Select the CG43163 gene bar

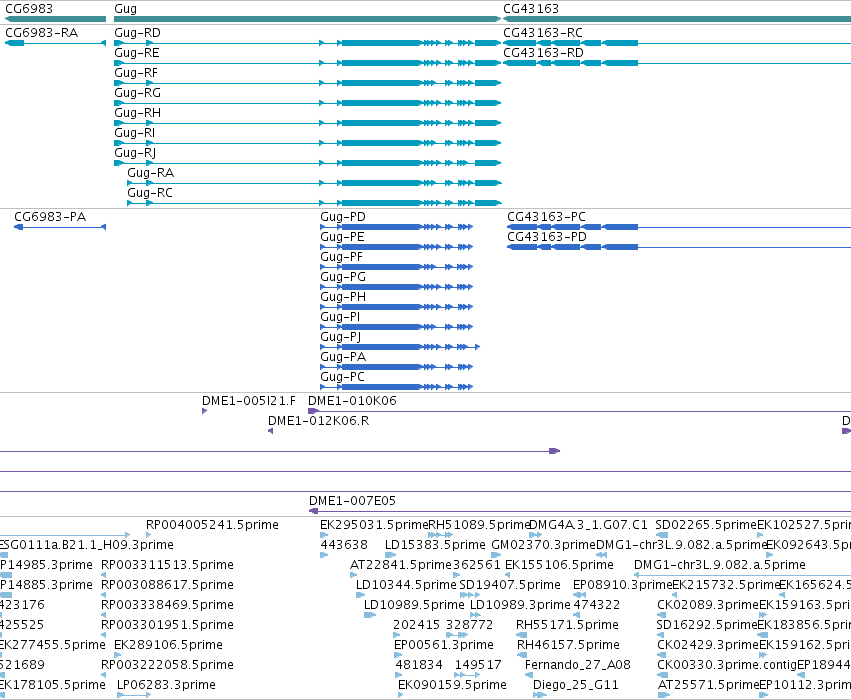pyautogui.click(x=677, y=19)
